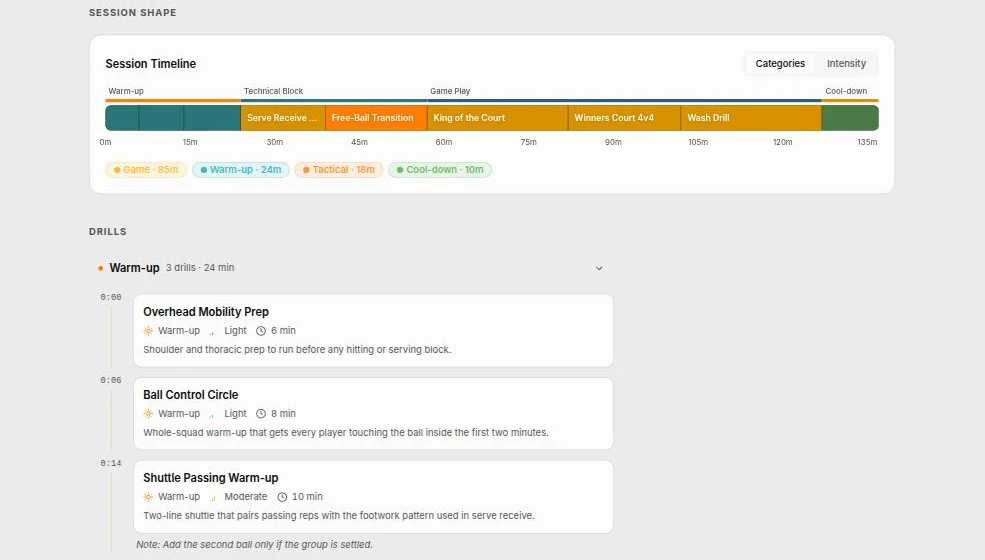Click the 0:14 timestamp
985x560 pixels.
(111, 463)
